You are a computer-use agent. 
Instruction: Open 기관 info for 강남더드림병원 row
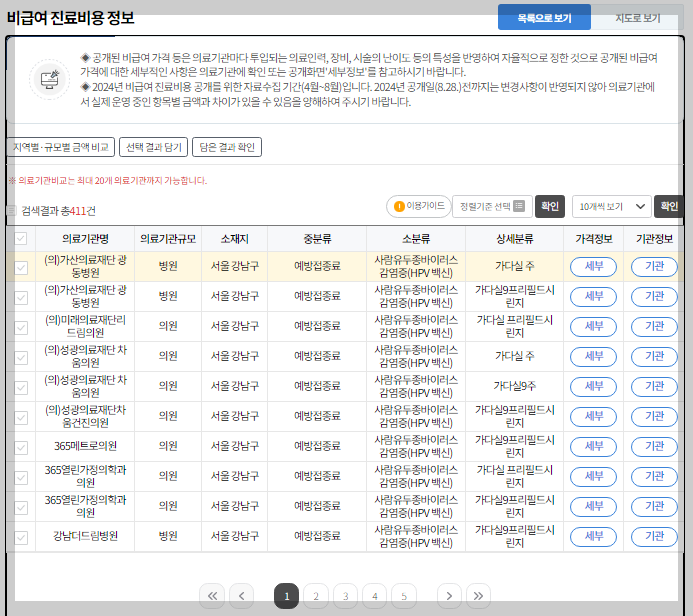click(654, 537)
